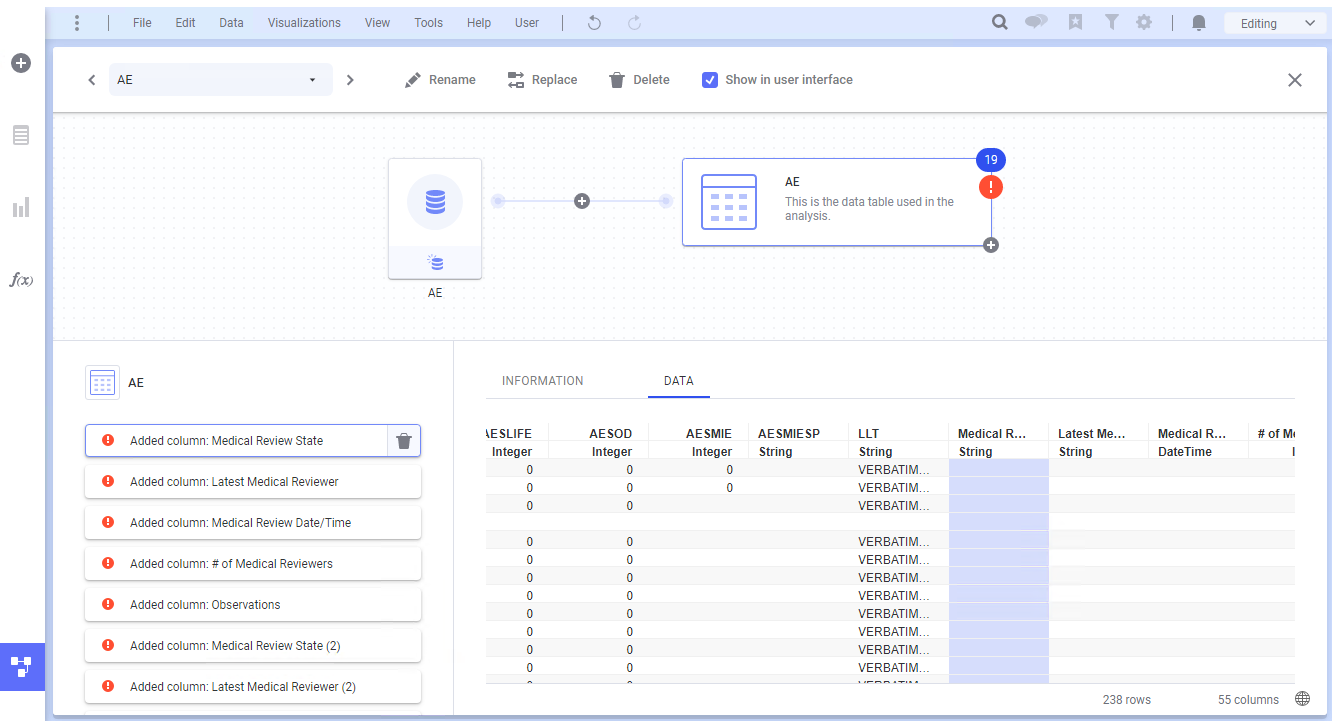
Task: Click the blue 19 steps badge
Action: point(991,160)
